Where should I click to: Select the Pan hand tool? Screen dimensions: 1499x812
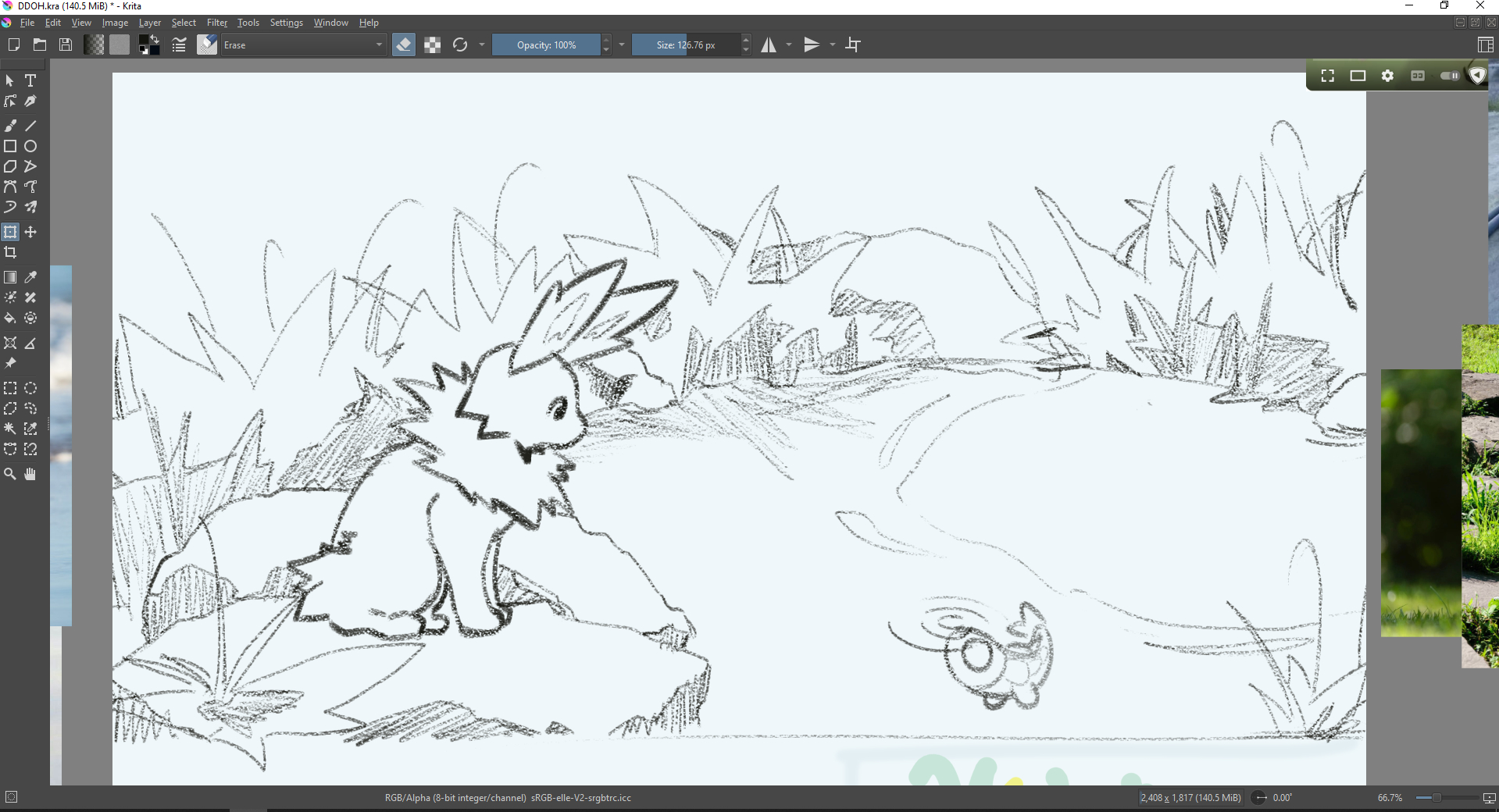pyautogui.click(x=30, y=474)
